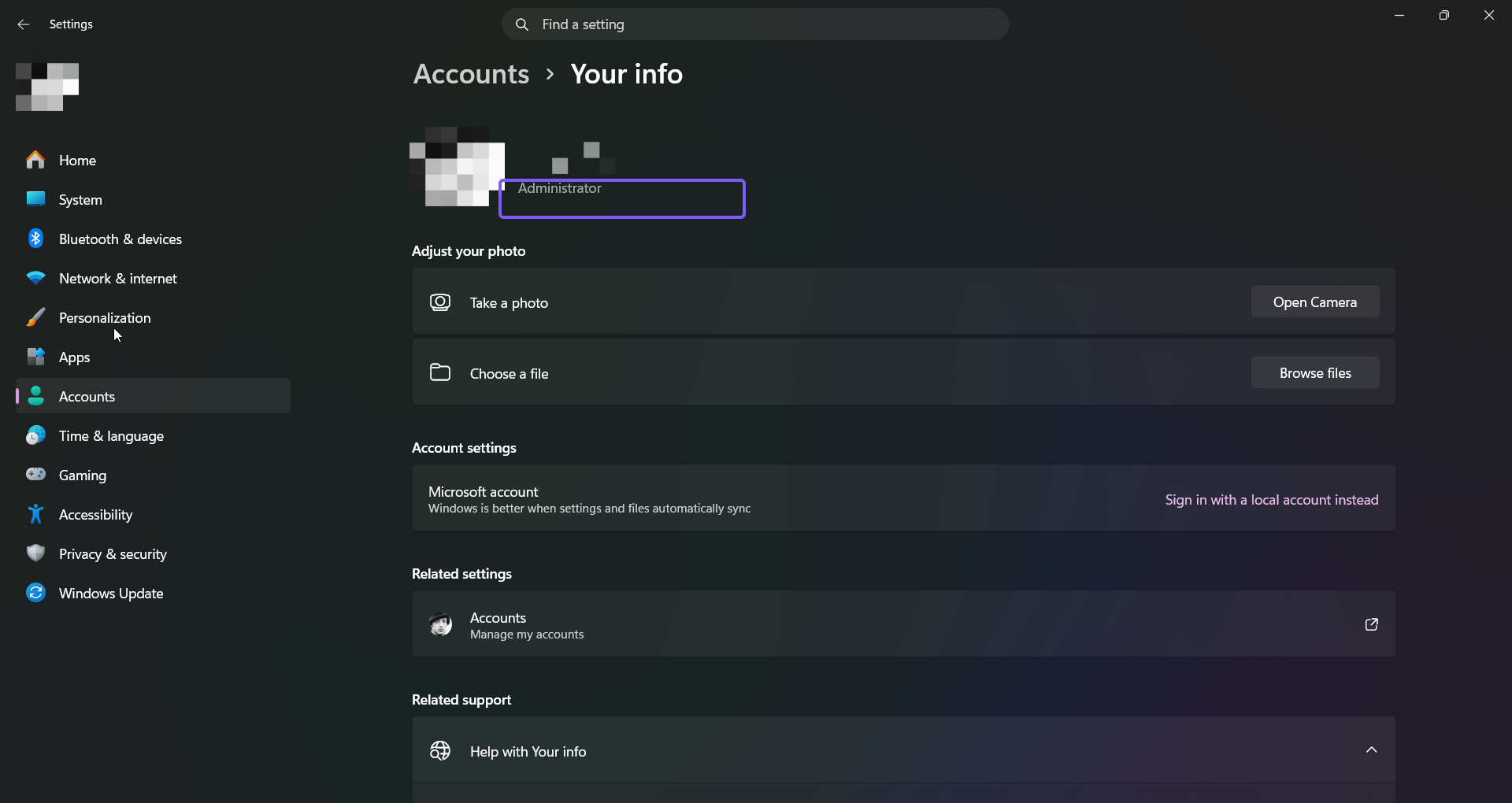Click the back arrow icon in Settings

(x=24, y=24)
